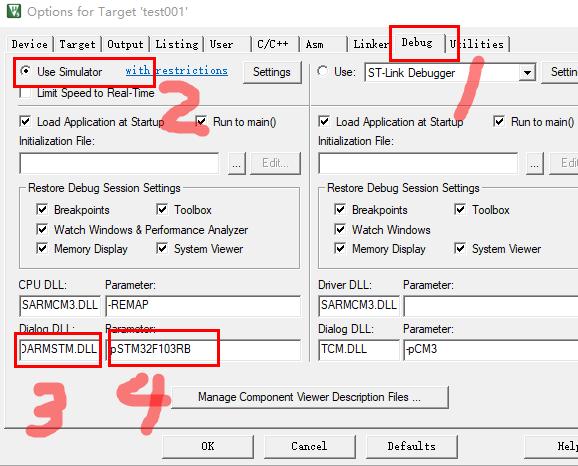Toggle simulator Memory Display checkbox

(42, 248)
